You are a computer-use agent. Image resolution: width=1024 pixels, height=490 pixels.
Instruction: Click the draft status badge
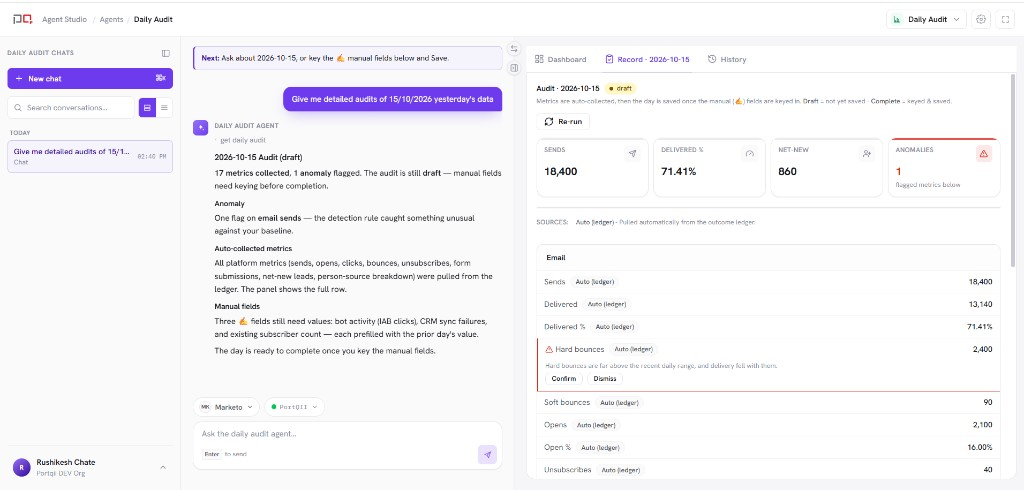(620, 88)
